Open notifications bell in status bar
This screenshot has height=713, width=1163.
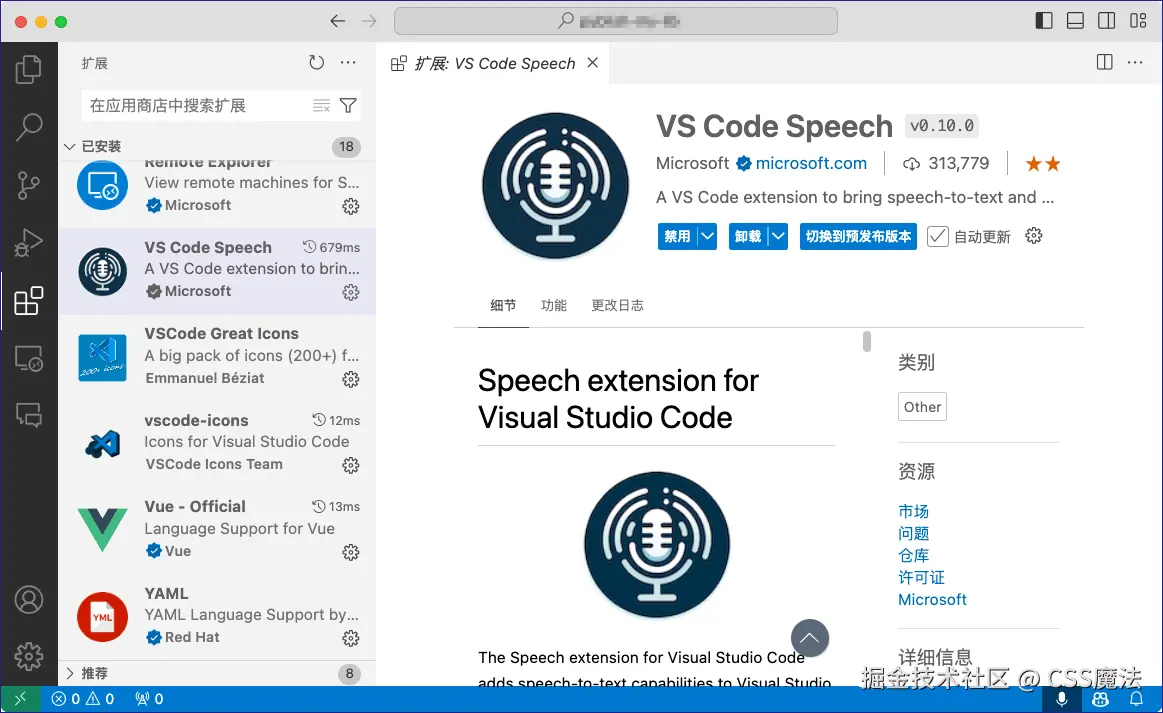click(1136, 699)
